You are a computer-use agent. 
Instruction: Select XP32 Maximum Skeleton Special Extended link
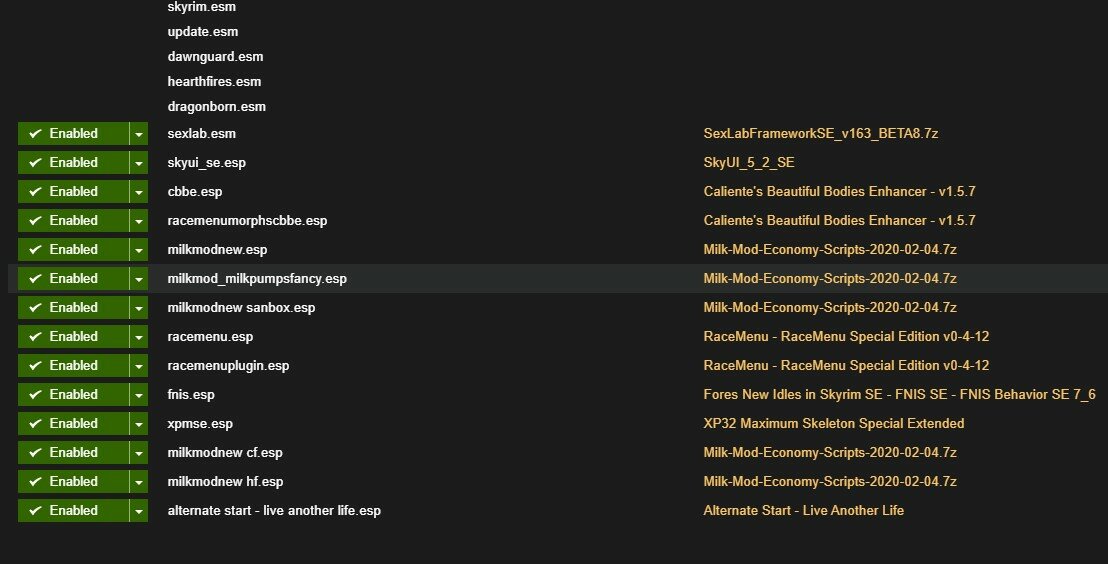pyautogui.click(x=833, y=423)
